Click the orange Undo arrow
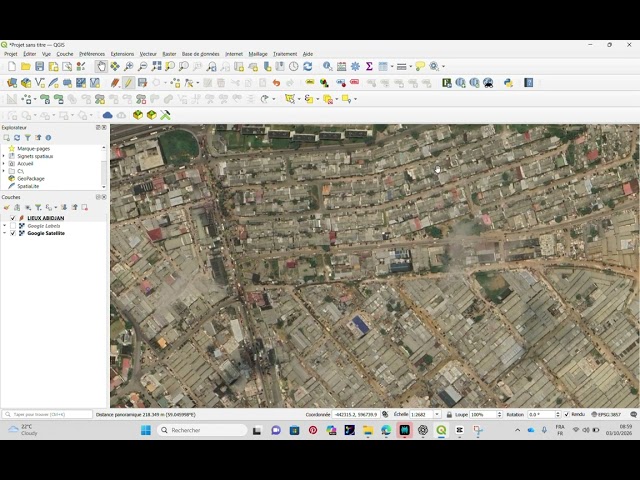The image size is (640, 480). [276, 83]
